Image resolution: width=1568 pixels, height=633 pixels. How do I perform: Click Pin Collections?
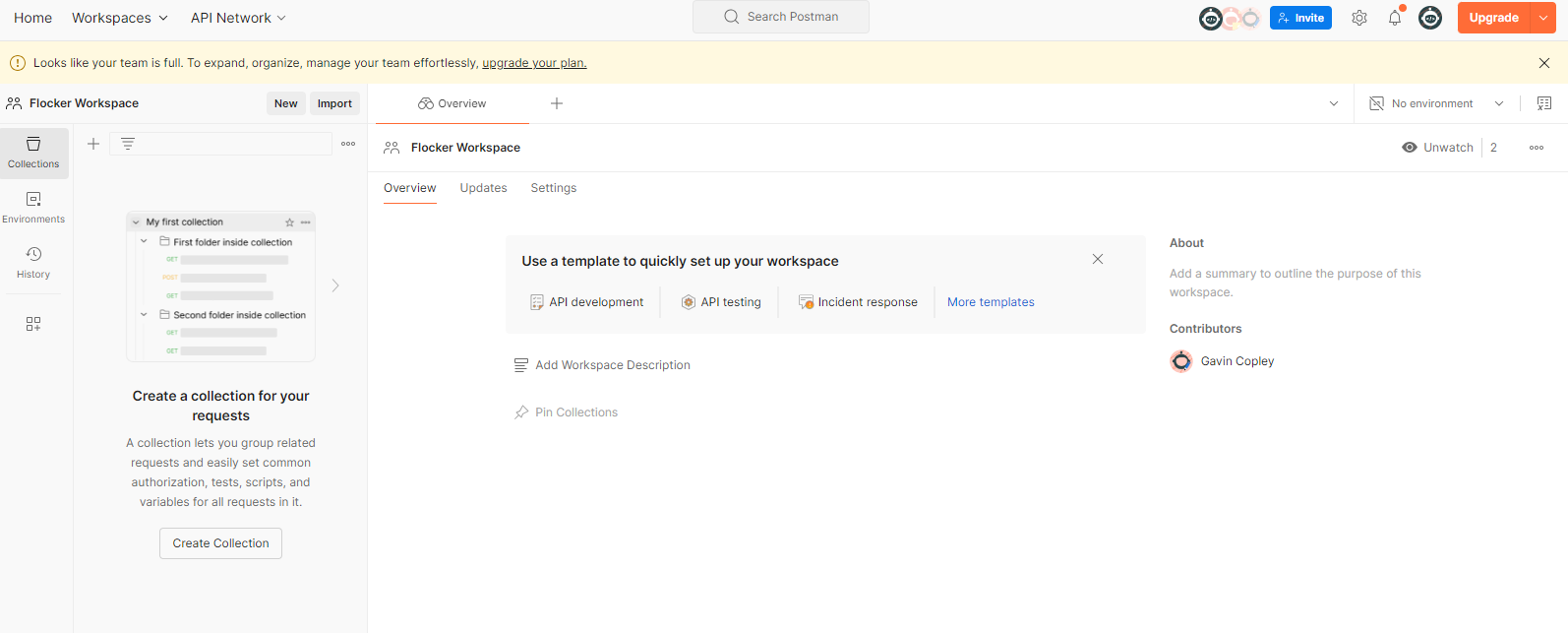(x=567, y=412)
